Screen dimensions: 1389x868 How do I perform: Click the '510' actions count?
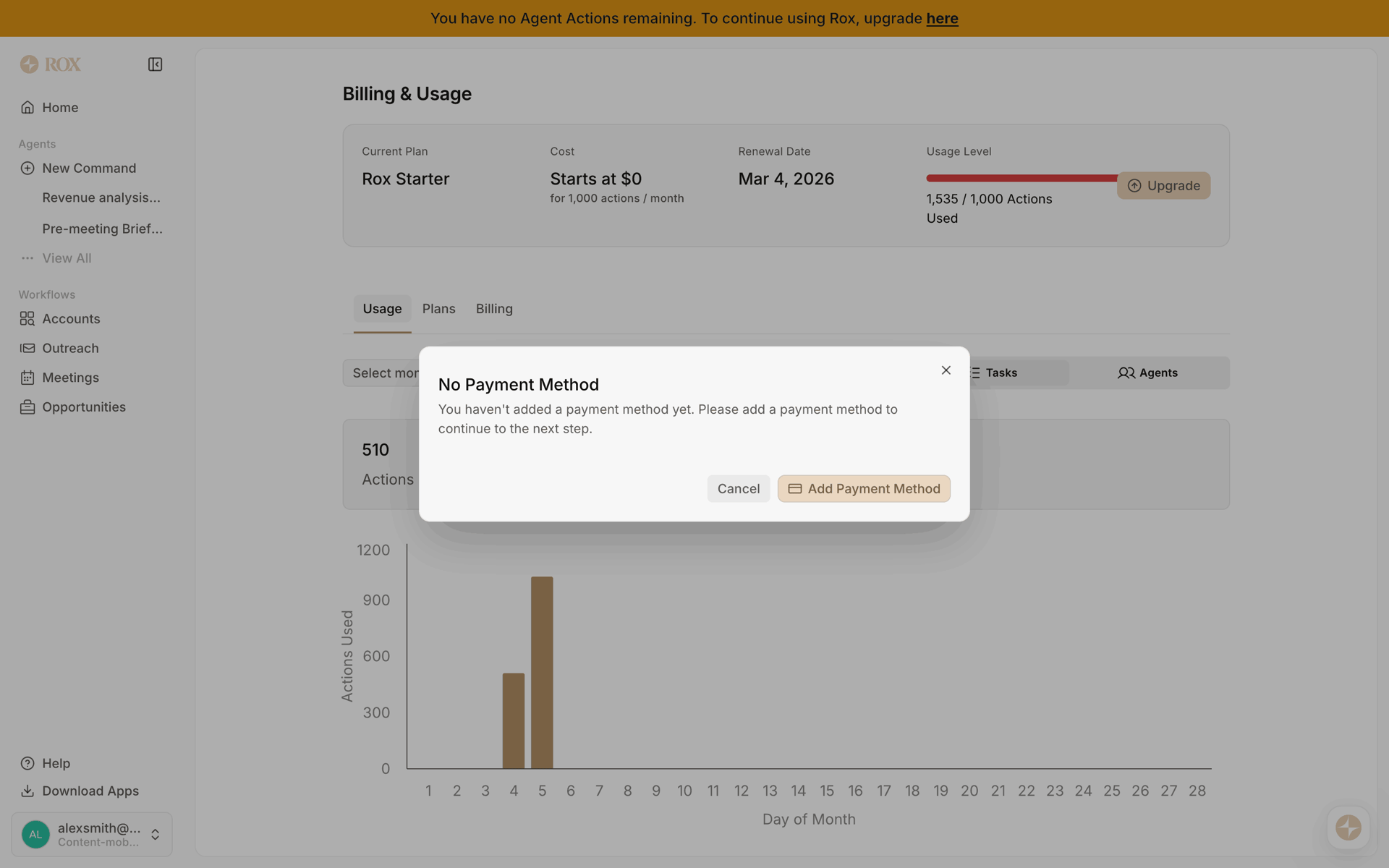(x=375, y=450)
